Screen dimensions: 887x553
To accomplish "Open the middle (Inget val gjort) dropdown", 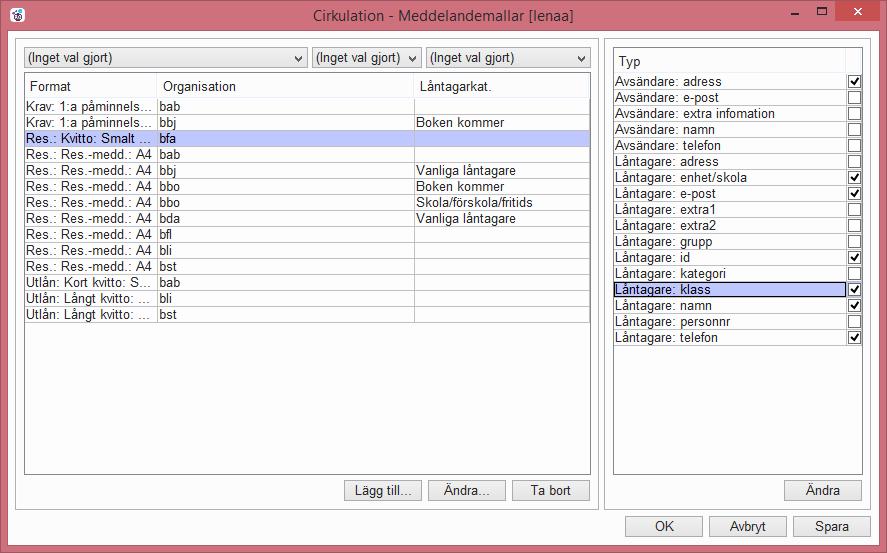I will point(367,58).
